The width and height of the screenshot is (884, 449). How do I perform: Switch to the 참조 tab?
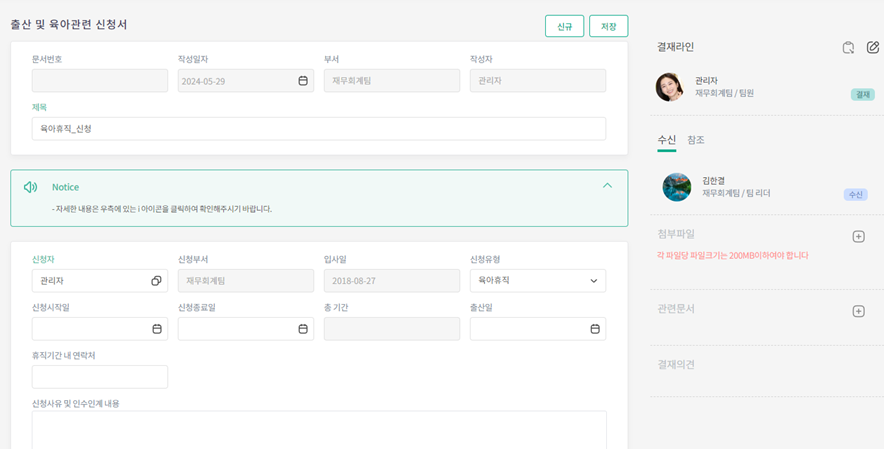point(696,140)
